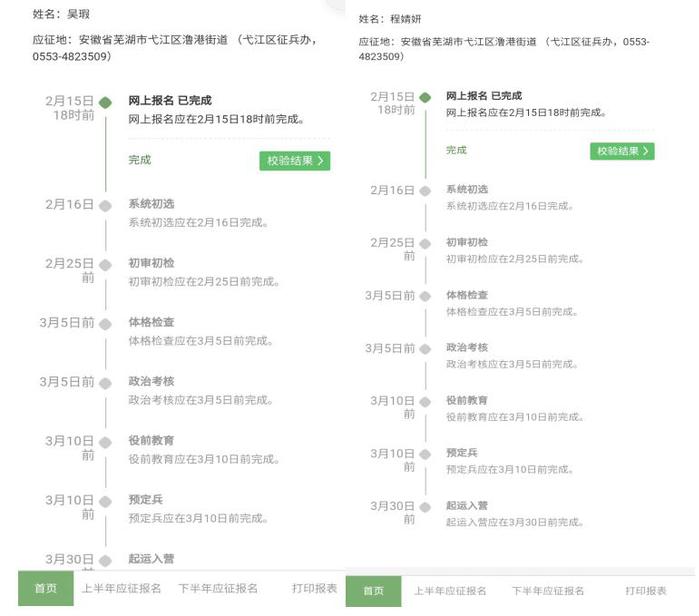699x616 pixels.
Task: Open 校验结果 in 程婧妍's panel
Action: click(x=621, y=151)
